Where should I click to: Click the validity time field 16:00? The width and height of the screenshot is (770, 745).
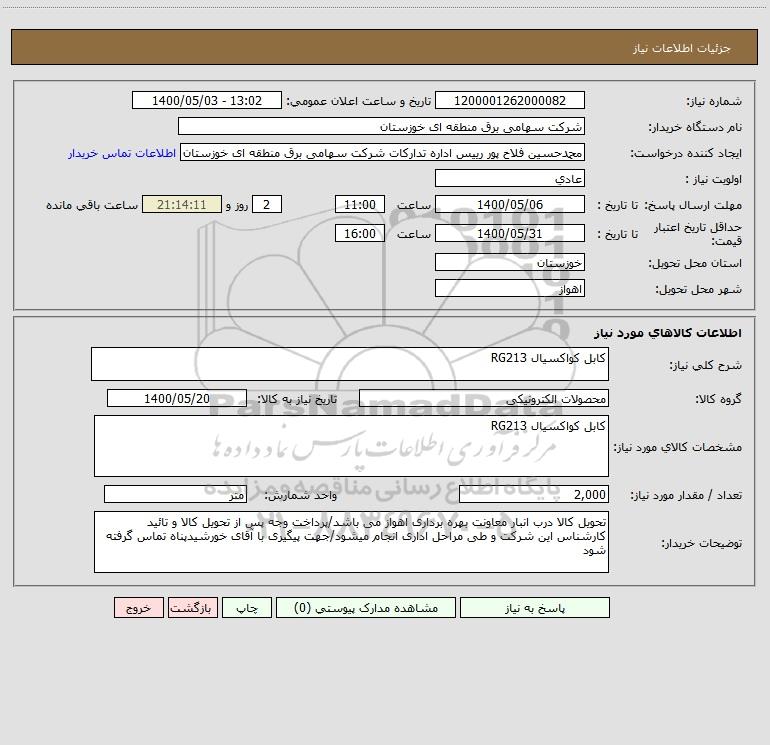[x=359, y=233]
